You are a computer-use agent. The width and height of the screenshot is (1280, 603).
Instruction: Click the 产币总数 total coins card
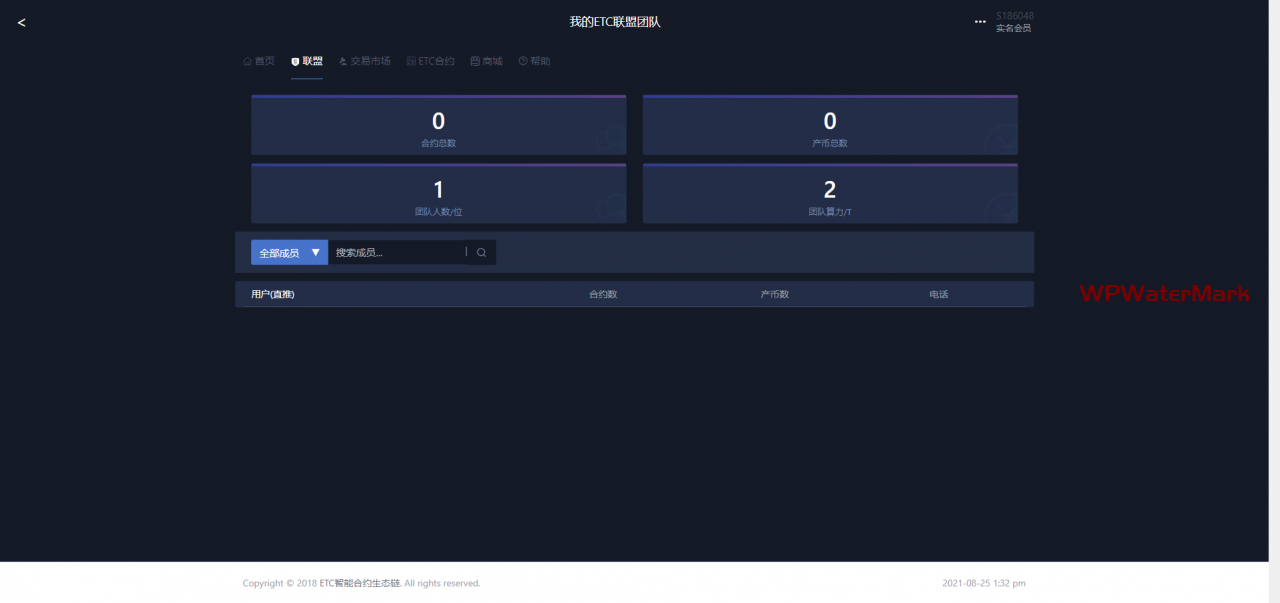pos(829,126)
